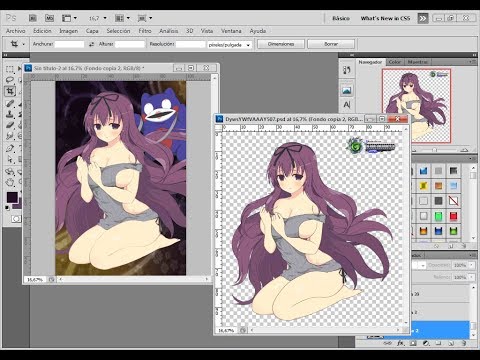The height and width of the screenshot is (360, 480).
Task: Zoom in using Navigator large mountains icon
Action: click(465, 149)
